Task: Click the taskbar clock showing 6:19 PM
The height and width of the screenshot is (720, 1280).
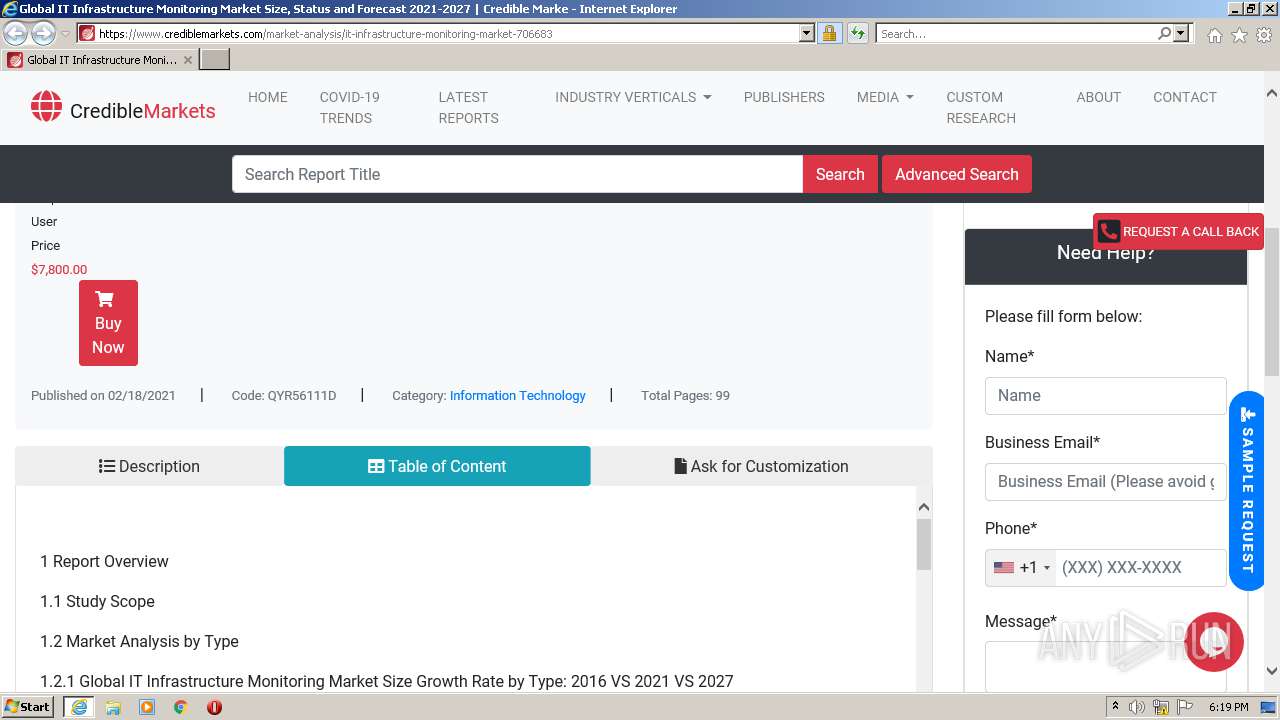Action: pyautogui.click(x=1228, y=707)
